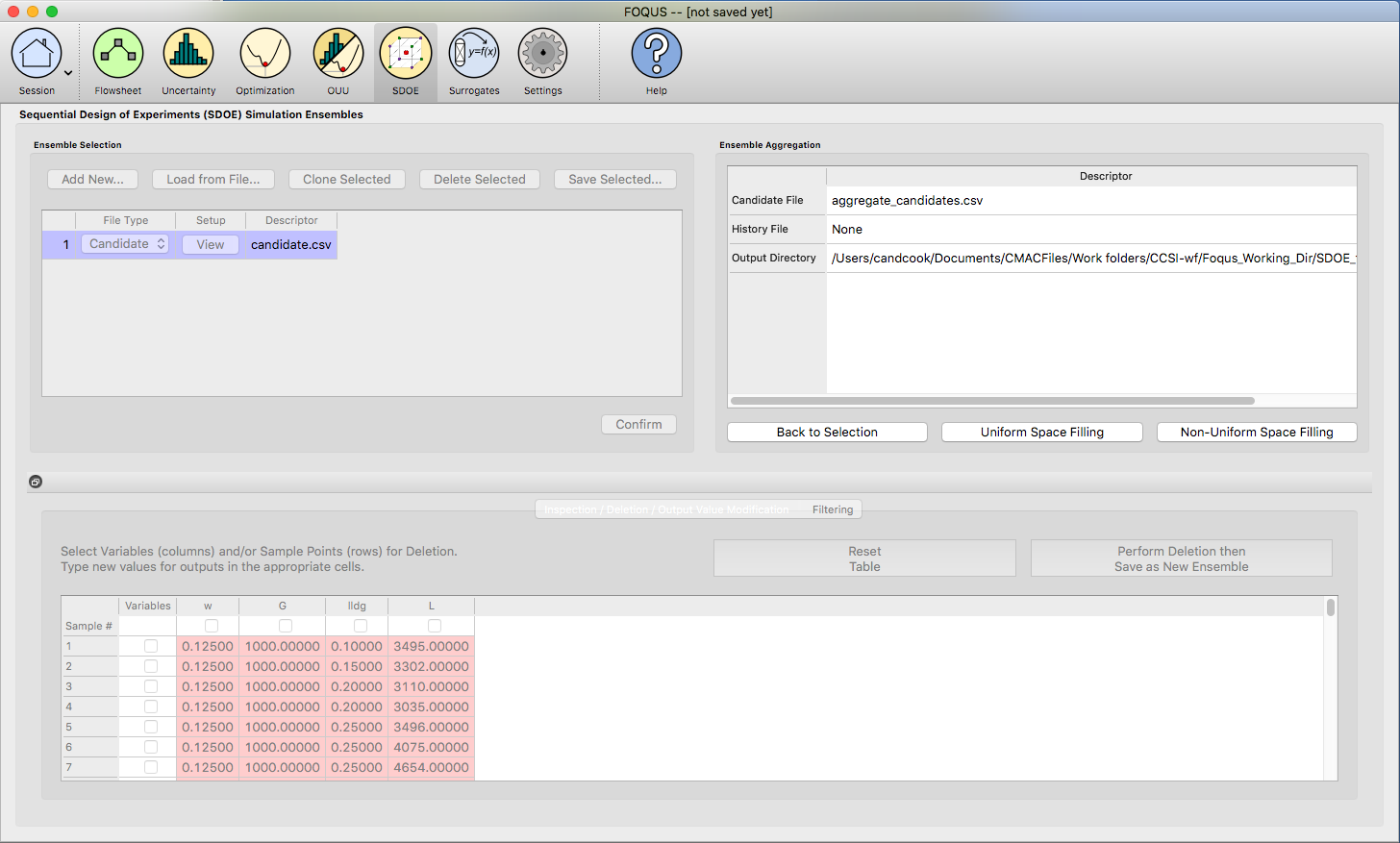Open the Candidate file type dropdown
The width and height of the screenshot is (1400, 843).
tap(126, 244)
